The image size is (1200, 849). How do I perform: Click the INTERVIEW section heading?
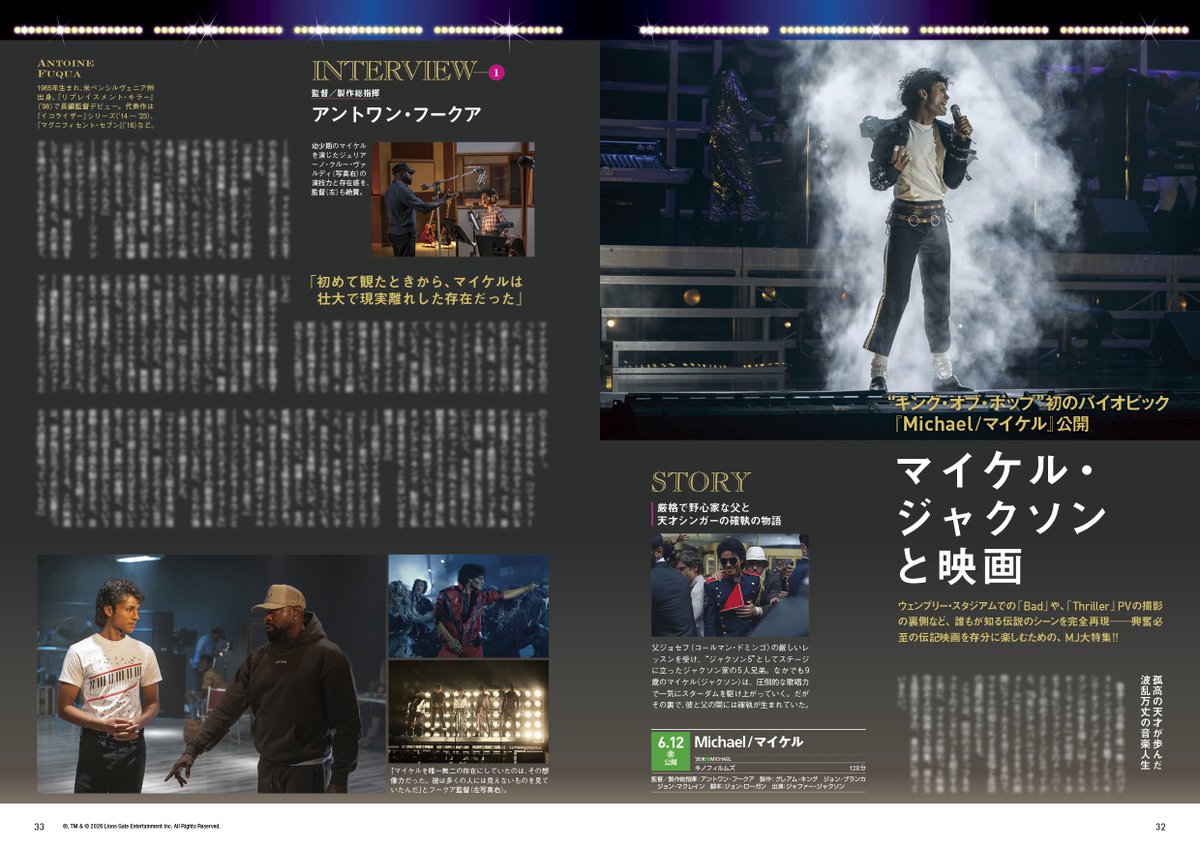[395, 71]
